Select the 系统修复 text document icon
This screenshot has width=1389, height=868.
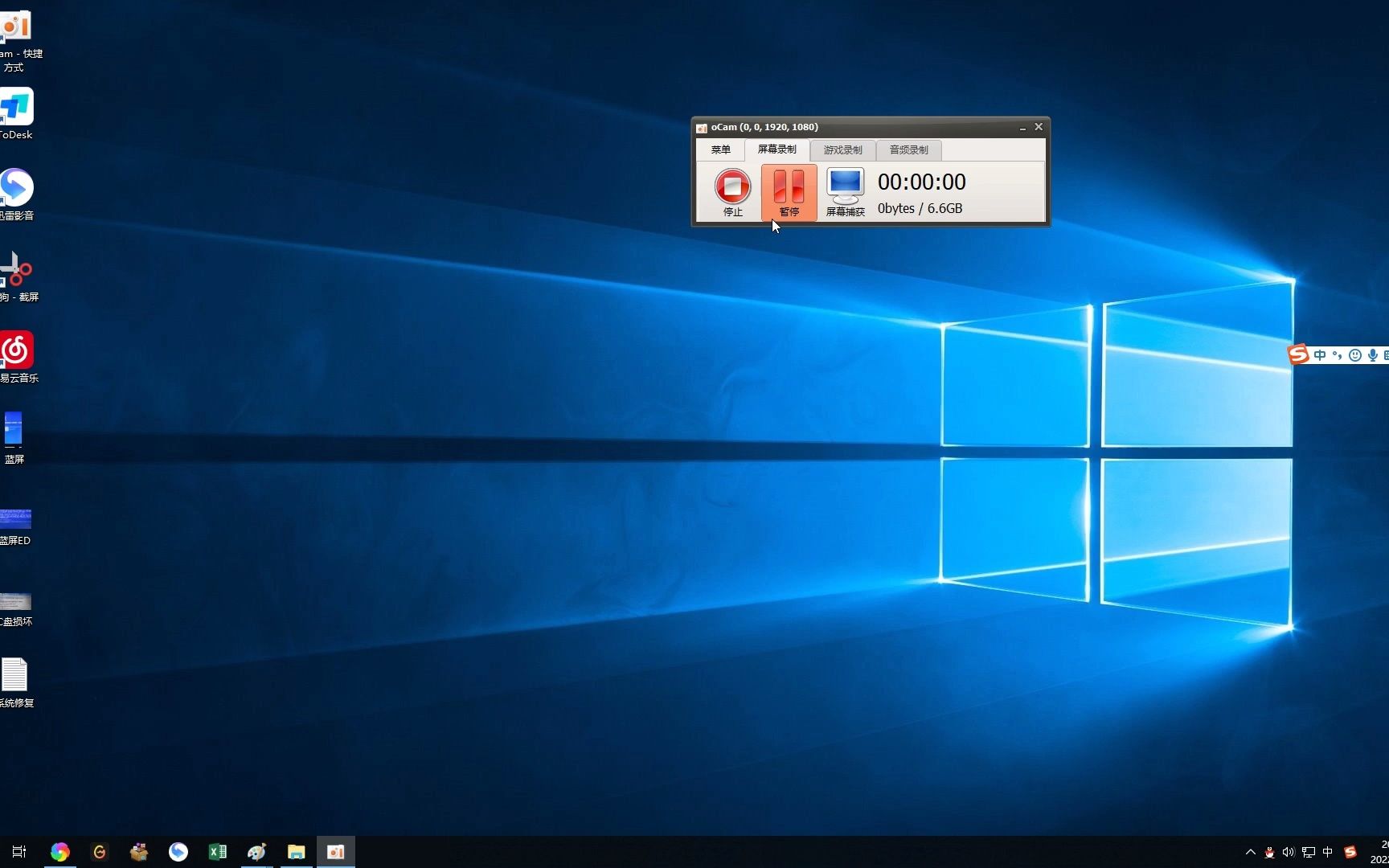tap(15, 683)
